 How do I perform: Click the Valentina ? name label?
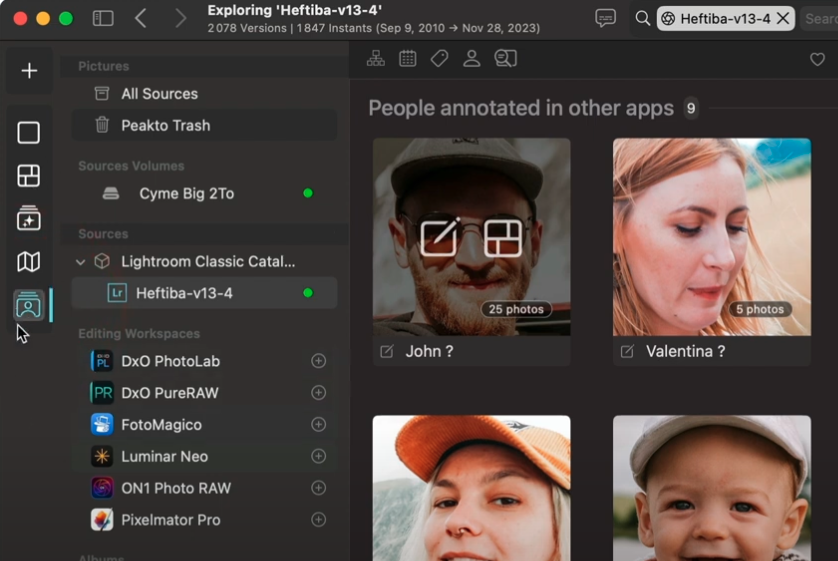[x=686, y=351]
